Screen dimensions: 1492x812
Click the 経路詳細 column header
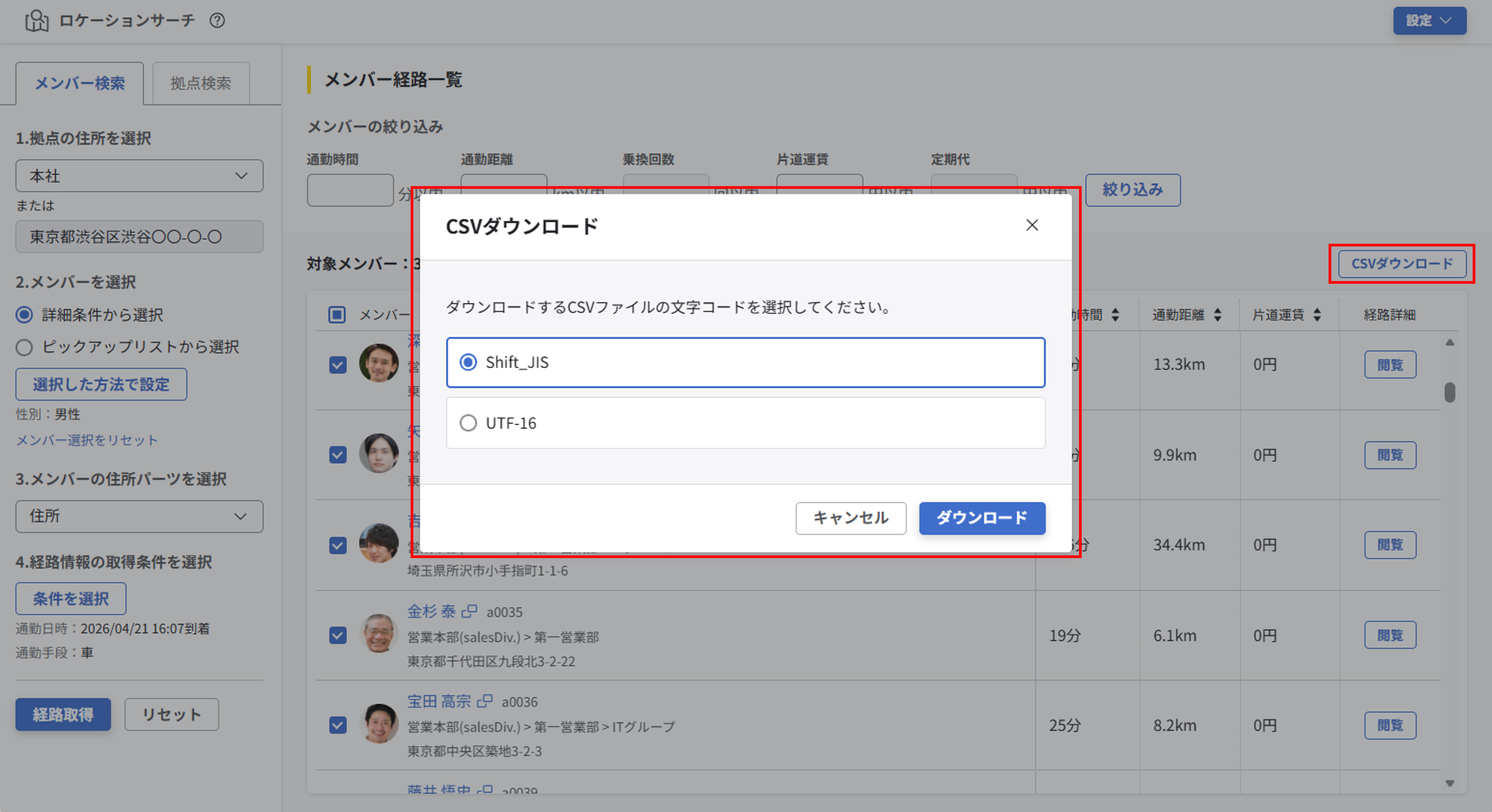point(1390,315)
